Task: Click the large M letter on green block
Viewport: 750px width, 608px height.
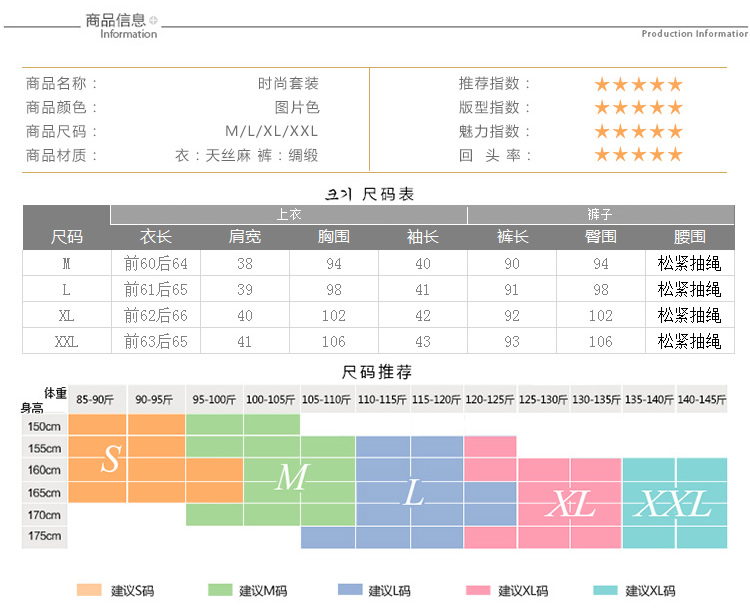Action: click(x=292, y=478)
